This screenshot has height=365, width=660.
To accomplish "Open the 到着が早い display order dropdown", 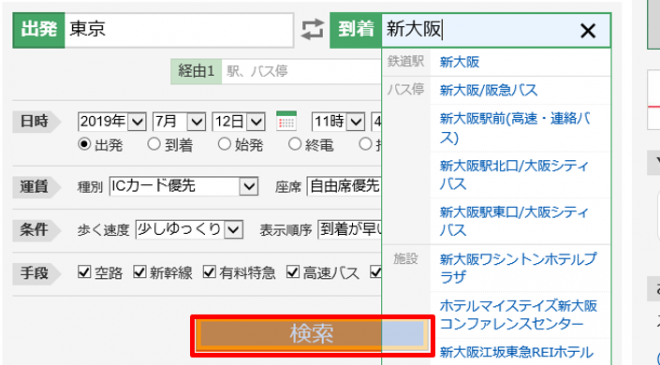I will [350, 229].
